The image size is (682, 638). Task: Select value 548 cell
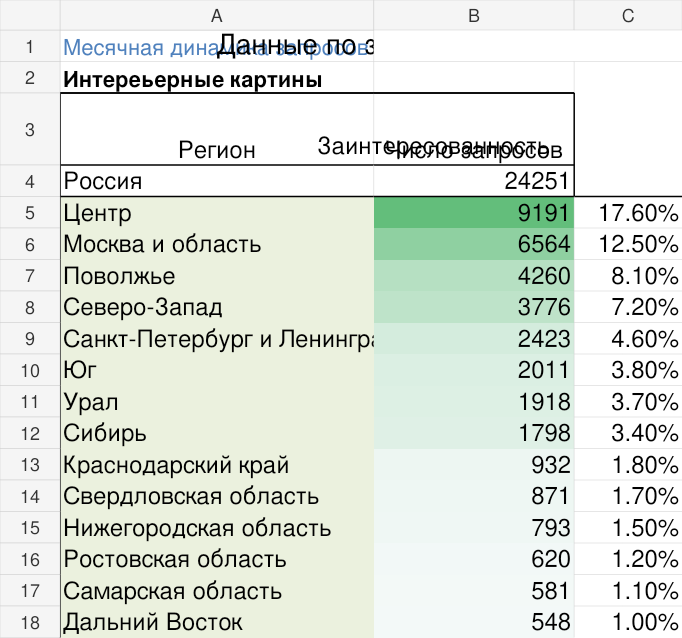(474, 621)
